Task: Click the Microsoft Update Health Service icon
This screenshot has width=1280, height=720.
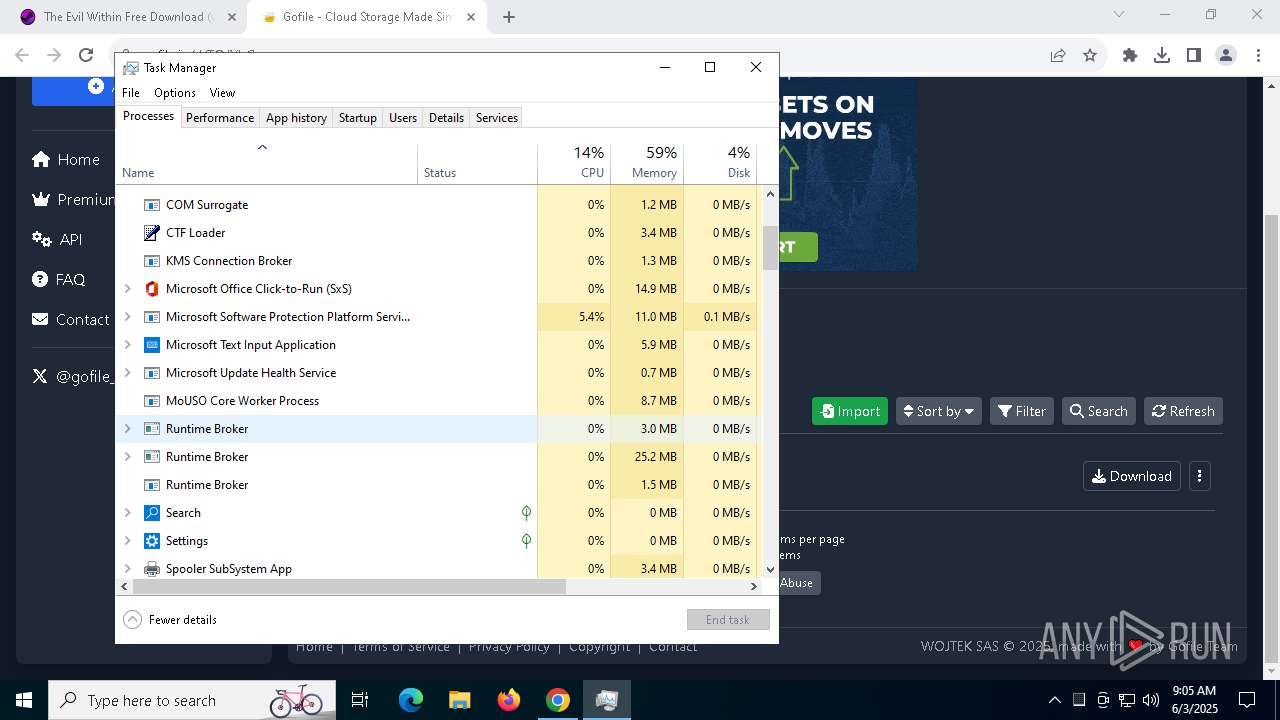Action: (152, 373)
